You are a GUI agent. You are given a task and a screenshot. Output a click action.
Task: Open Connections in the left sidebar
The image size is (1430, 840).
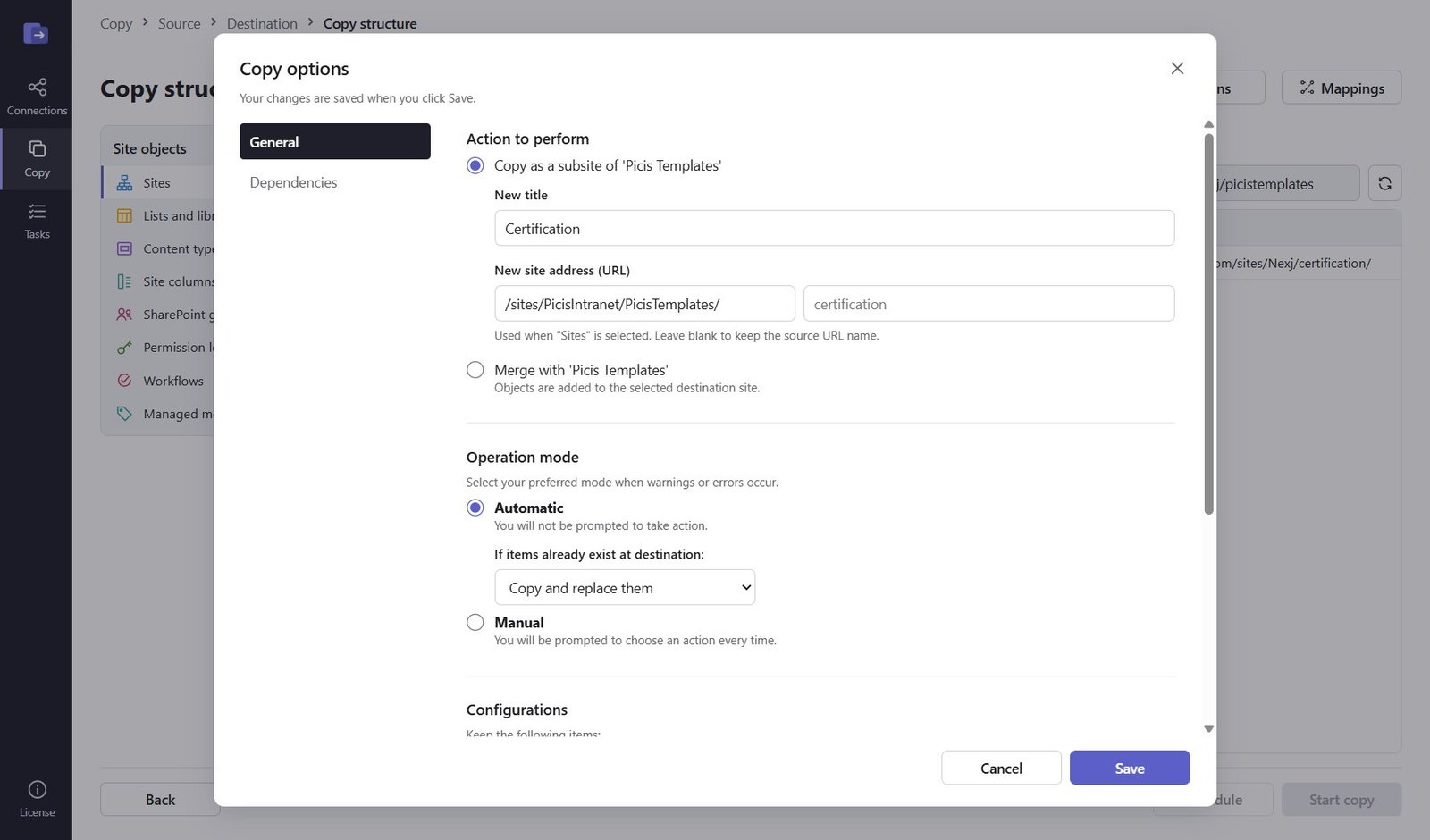pos(37,97)
